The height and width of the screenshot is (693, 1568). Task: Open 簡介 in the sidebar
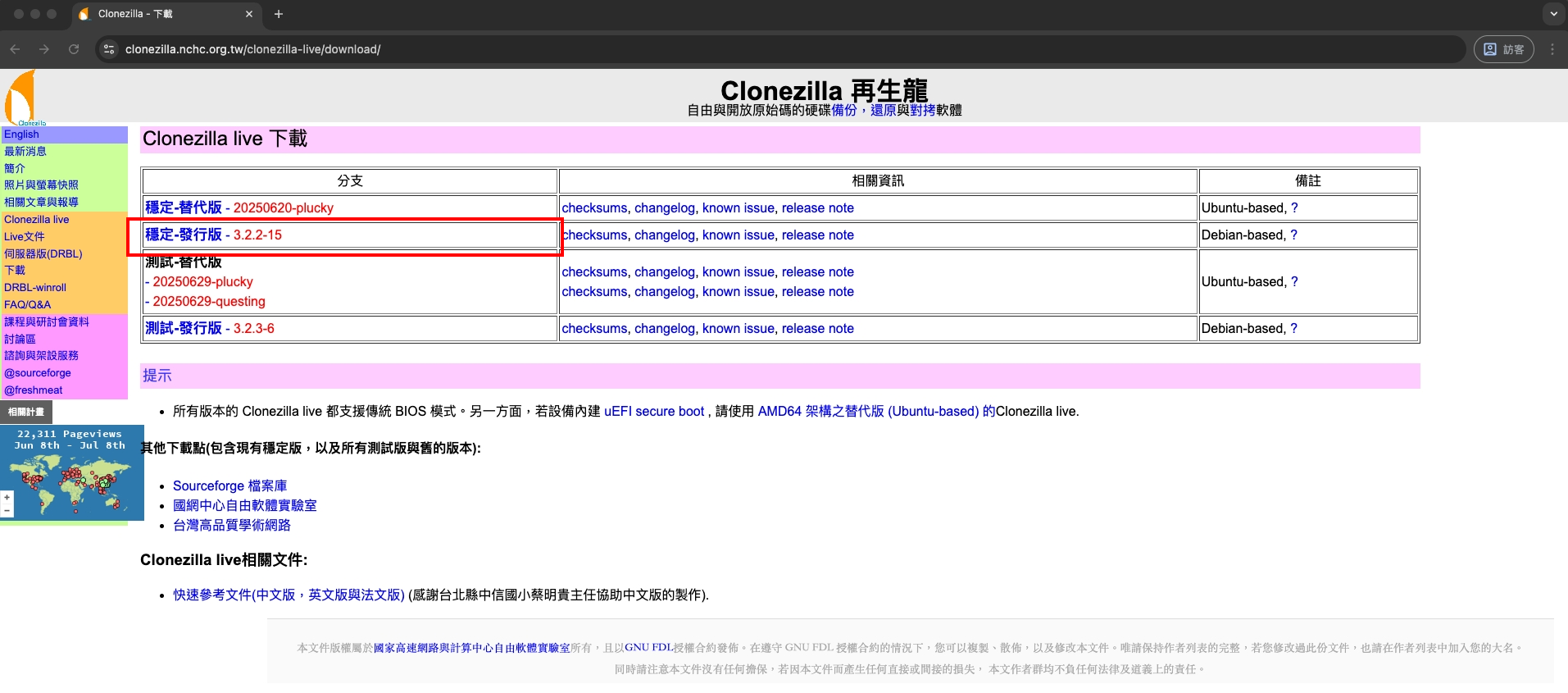[15, 168]
